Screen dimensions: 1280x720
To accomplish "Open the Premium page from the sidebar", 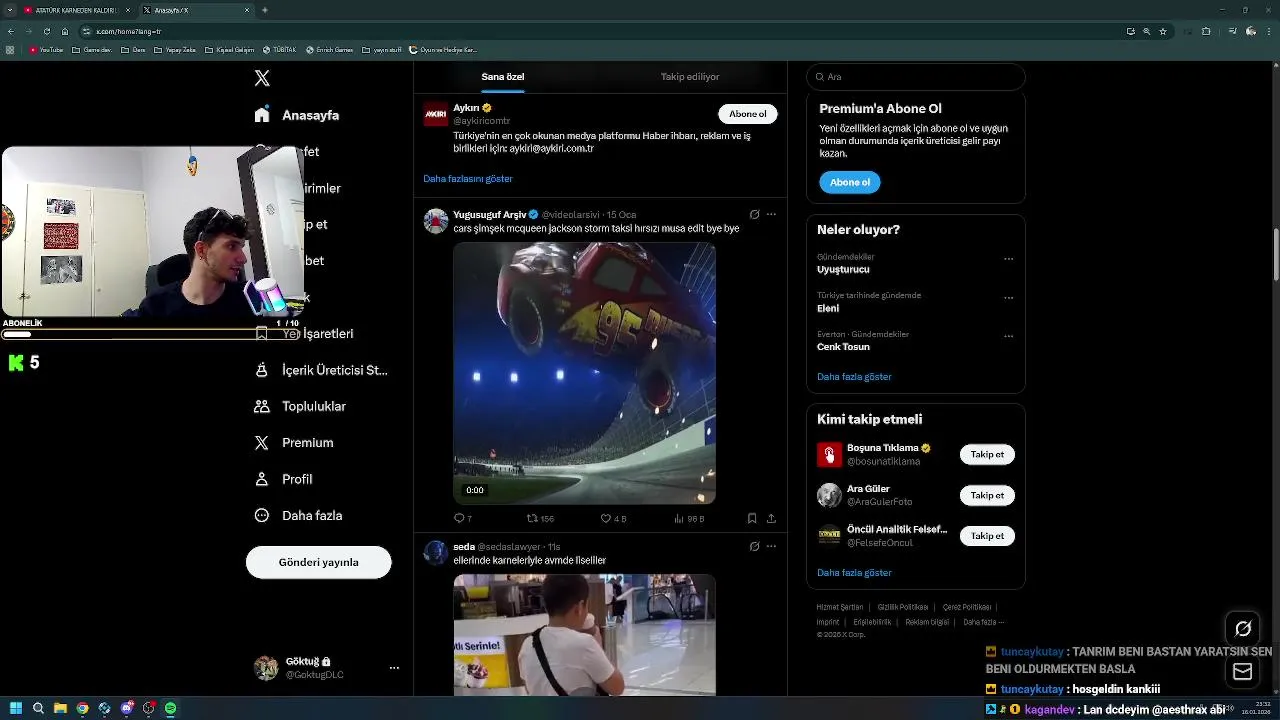I will coord(294,442).
